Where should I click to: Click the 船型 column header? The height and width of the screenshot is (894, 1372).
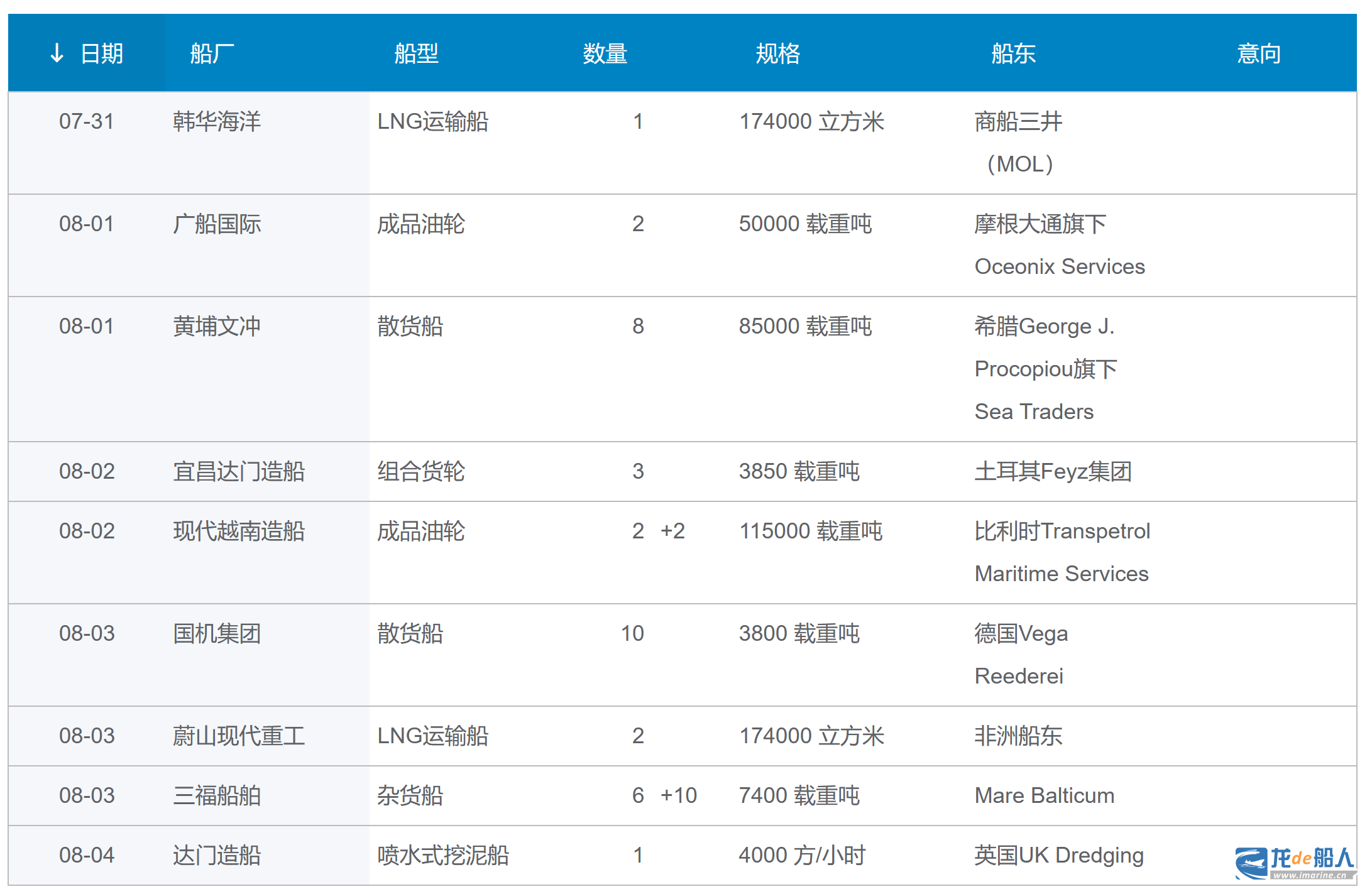(416, 53)
